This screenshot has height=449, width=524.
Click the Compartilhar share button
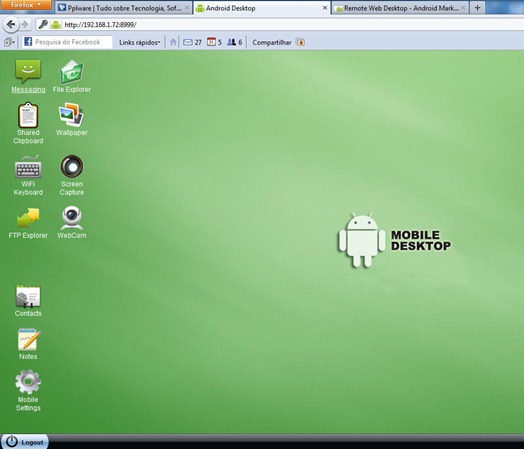[272, 42]
